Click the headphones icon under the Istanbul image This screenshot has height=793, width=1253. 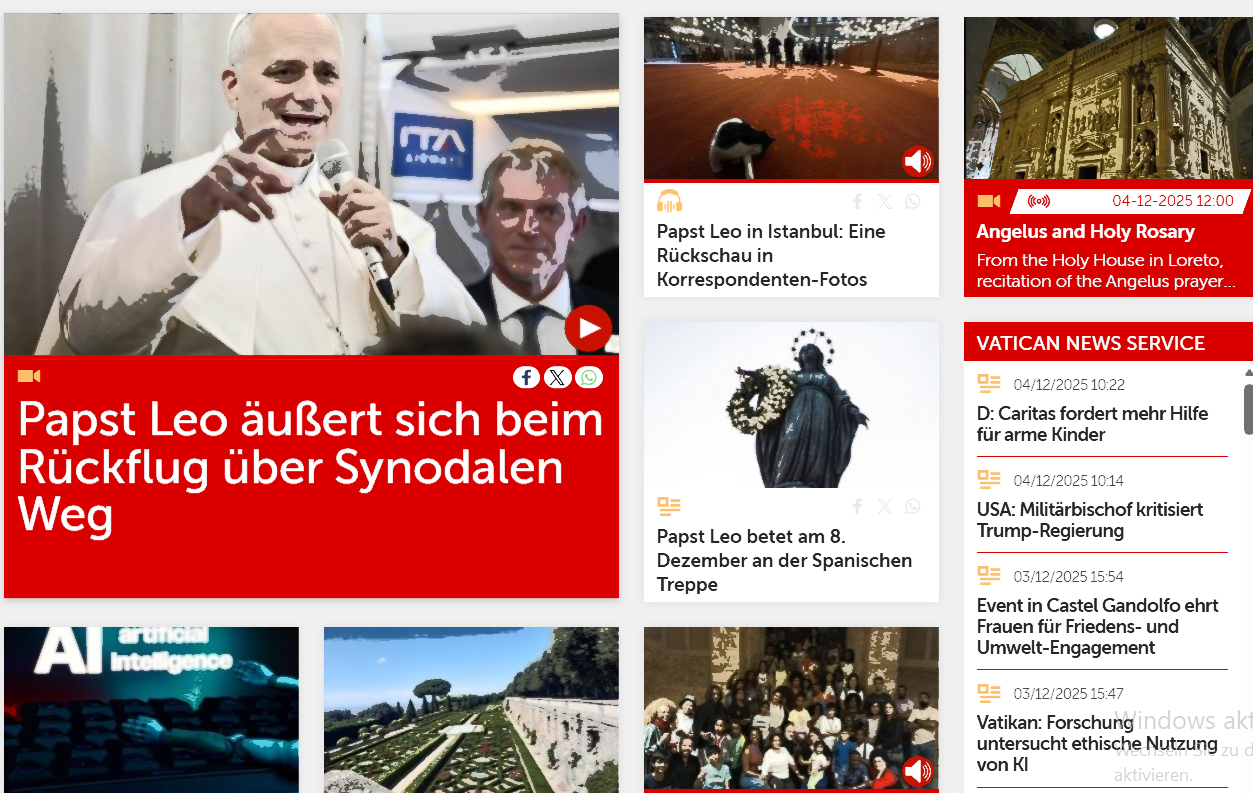coord(669,201)
